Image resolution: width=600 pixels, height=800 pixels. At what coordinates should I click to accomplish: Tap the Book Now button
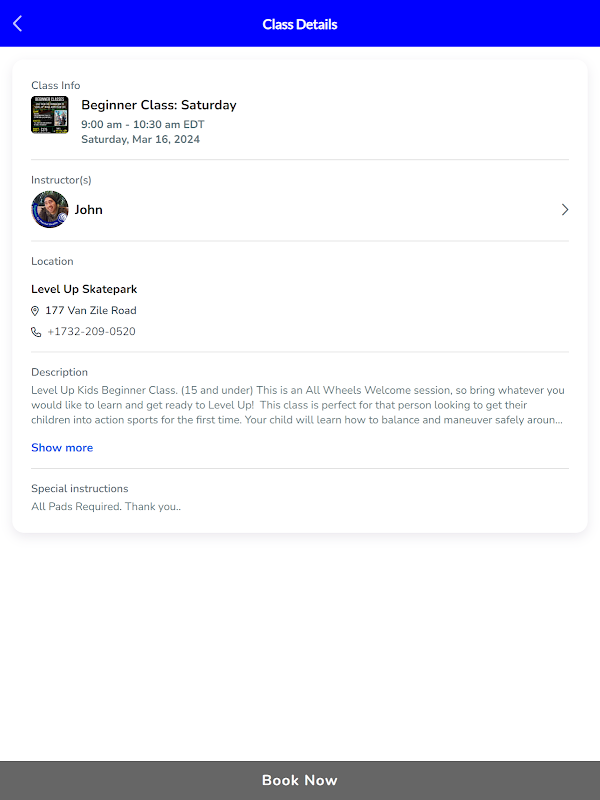coord(300,780)
